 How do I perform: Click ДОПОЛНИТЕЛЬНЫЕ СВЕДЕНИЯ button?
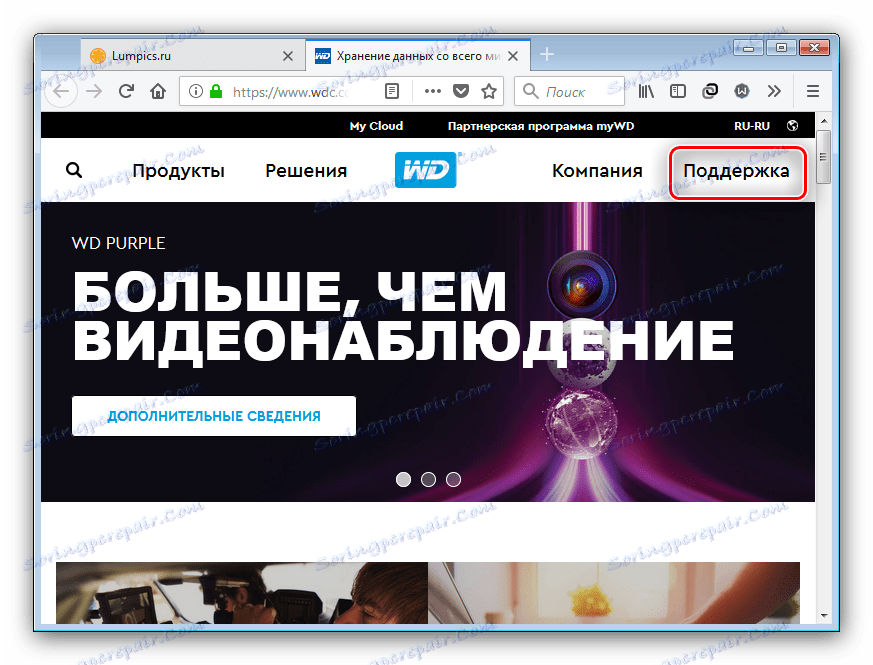214,416
